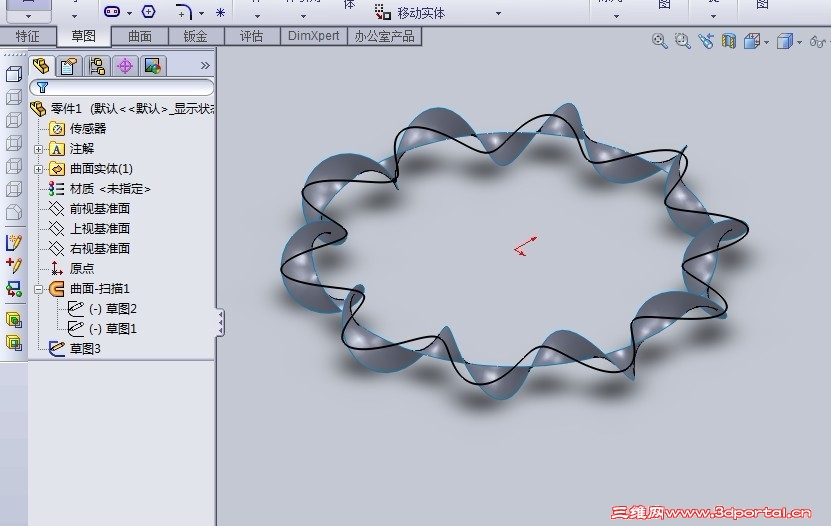Click the 移动实体 button label

pyautogui.click(x=421, y=13)
